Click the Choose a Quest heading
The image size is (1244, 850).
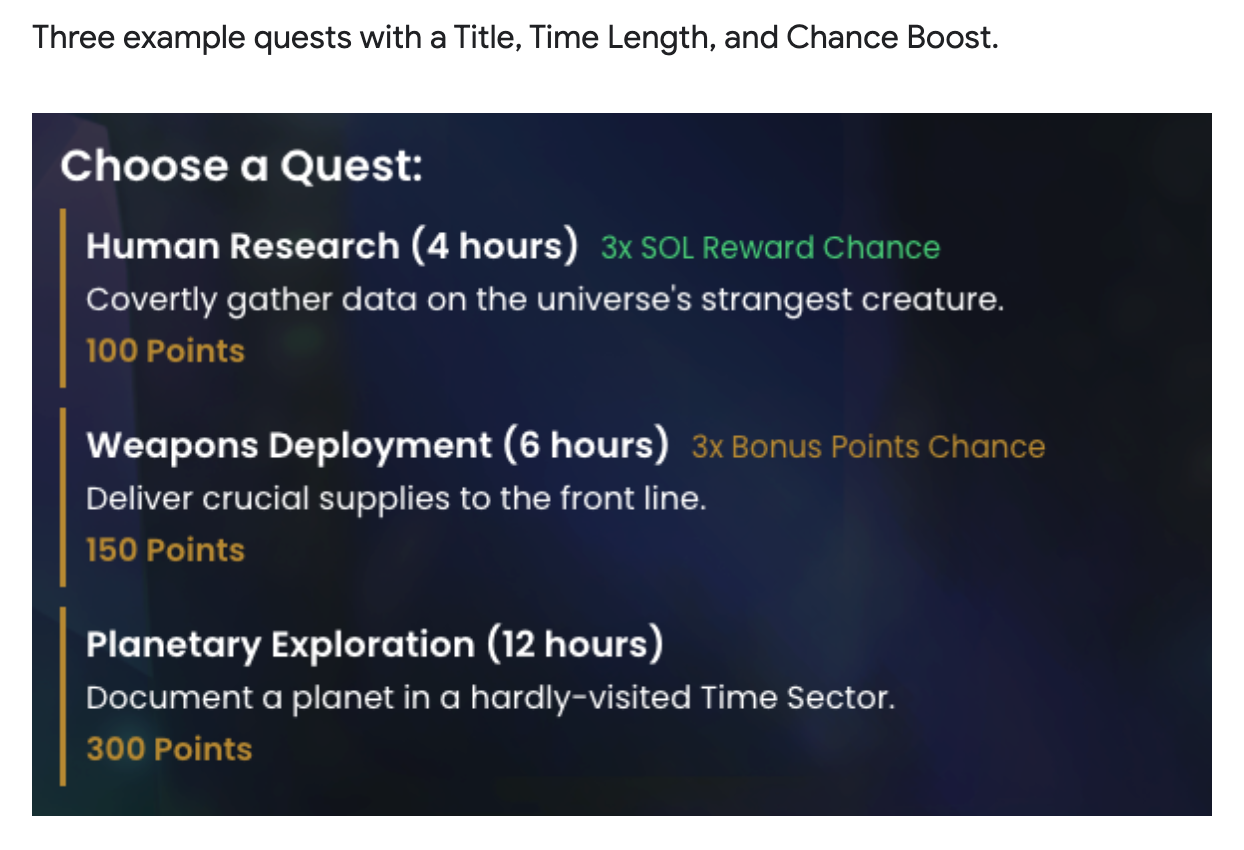[242, 166]
